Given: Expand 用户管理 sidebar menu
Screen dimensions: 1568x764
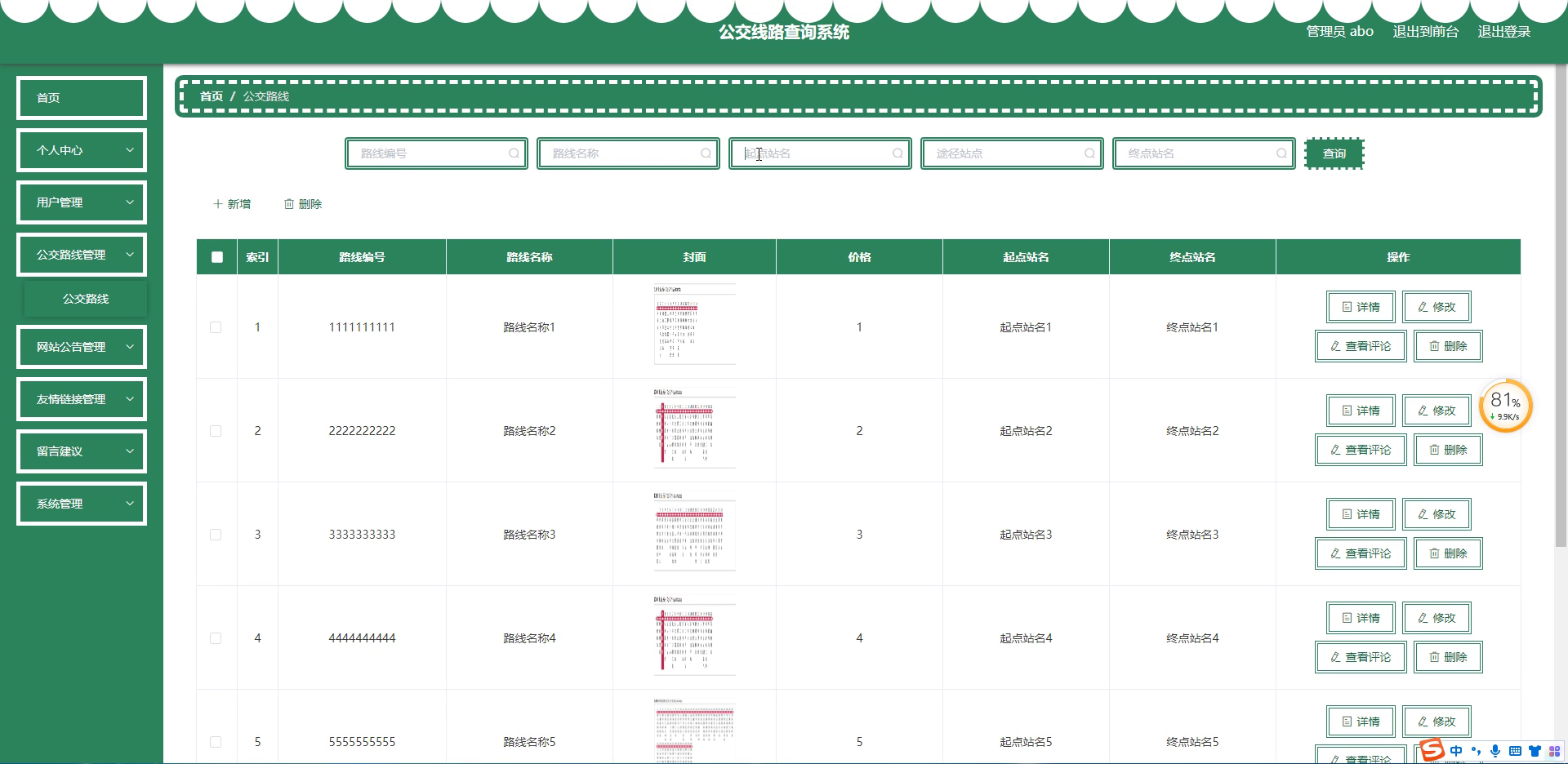Looking at the screenshot, I should tap(82, 202).
